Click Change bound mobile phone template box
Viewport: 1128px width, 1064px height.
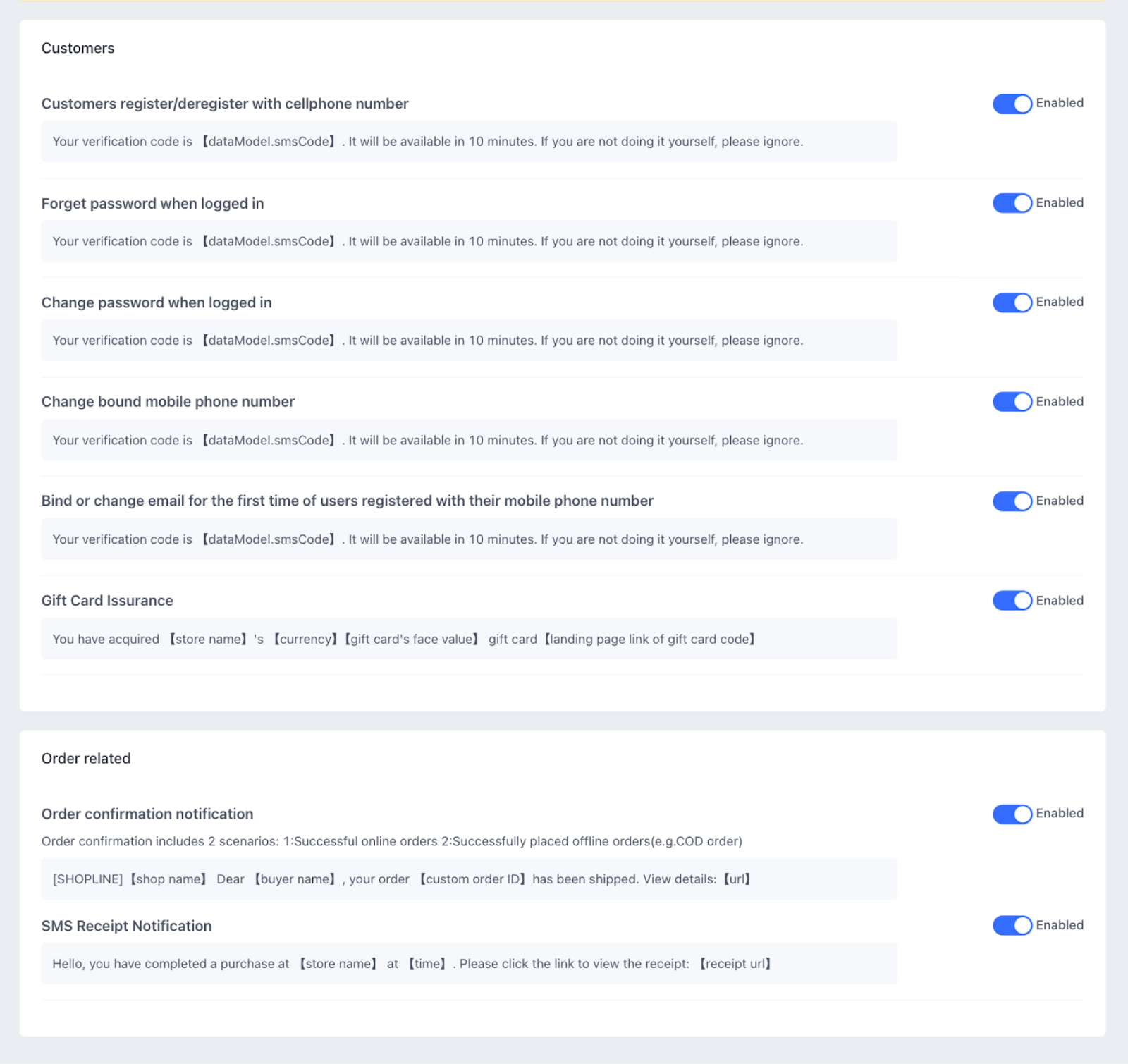469,440
